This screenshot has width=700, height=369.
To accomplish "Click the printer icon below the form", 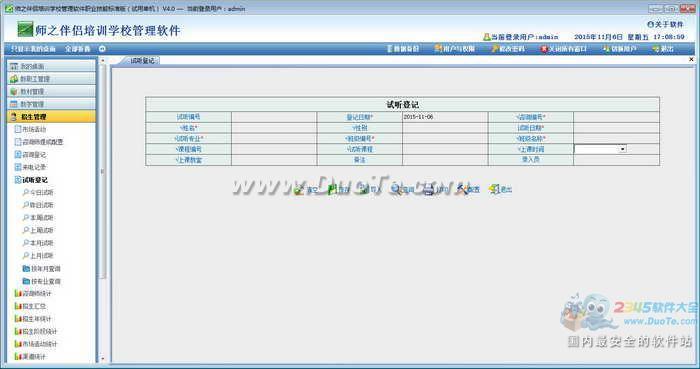I will (x=429, y=190).
